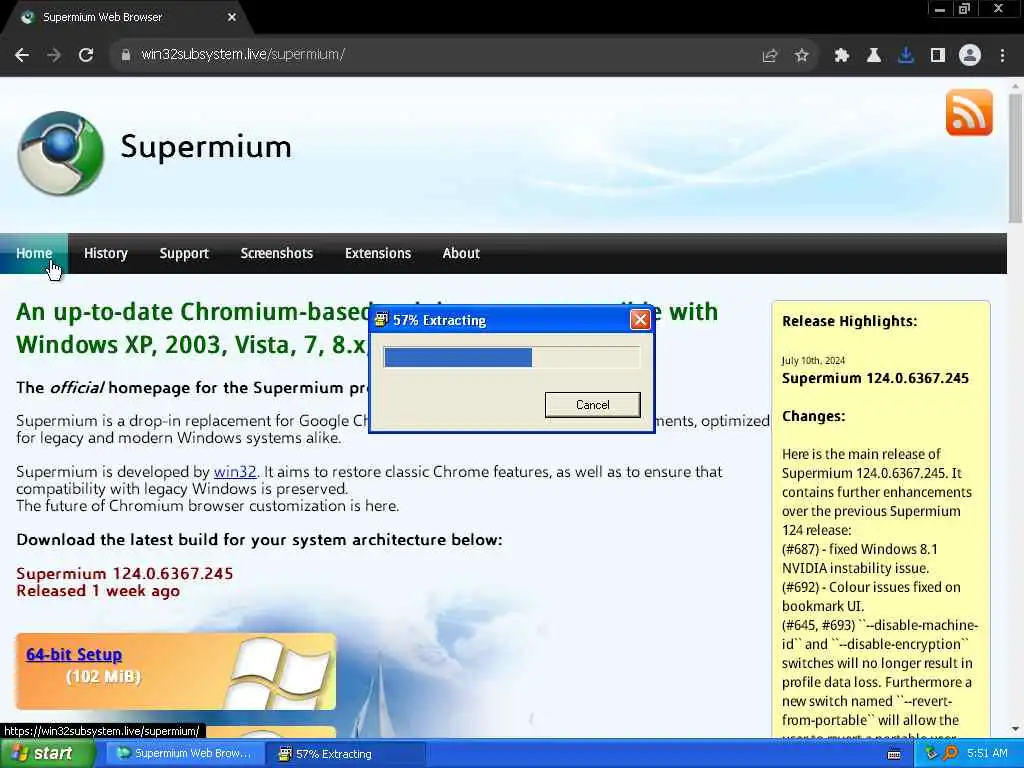The height and width of the screenshot is (768, 1024).
Task: Click the July 10th, 2024 date text
Action: (813, 360)
